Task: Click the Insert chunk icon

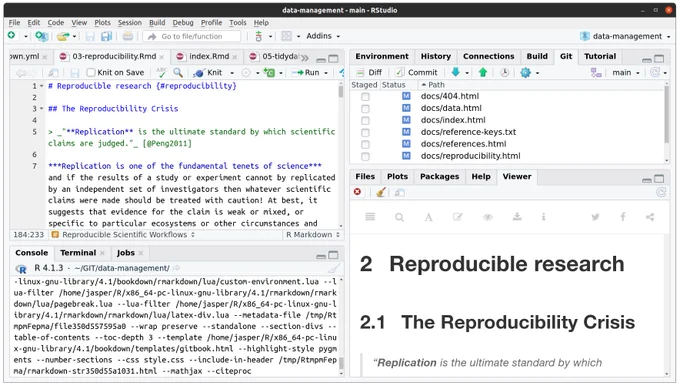Action: click(x=269, y=73)
